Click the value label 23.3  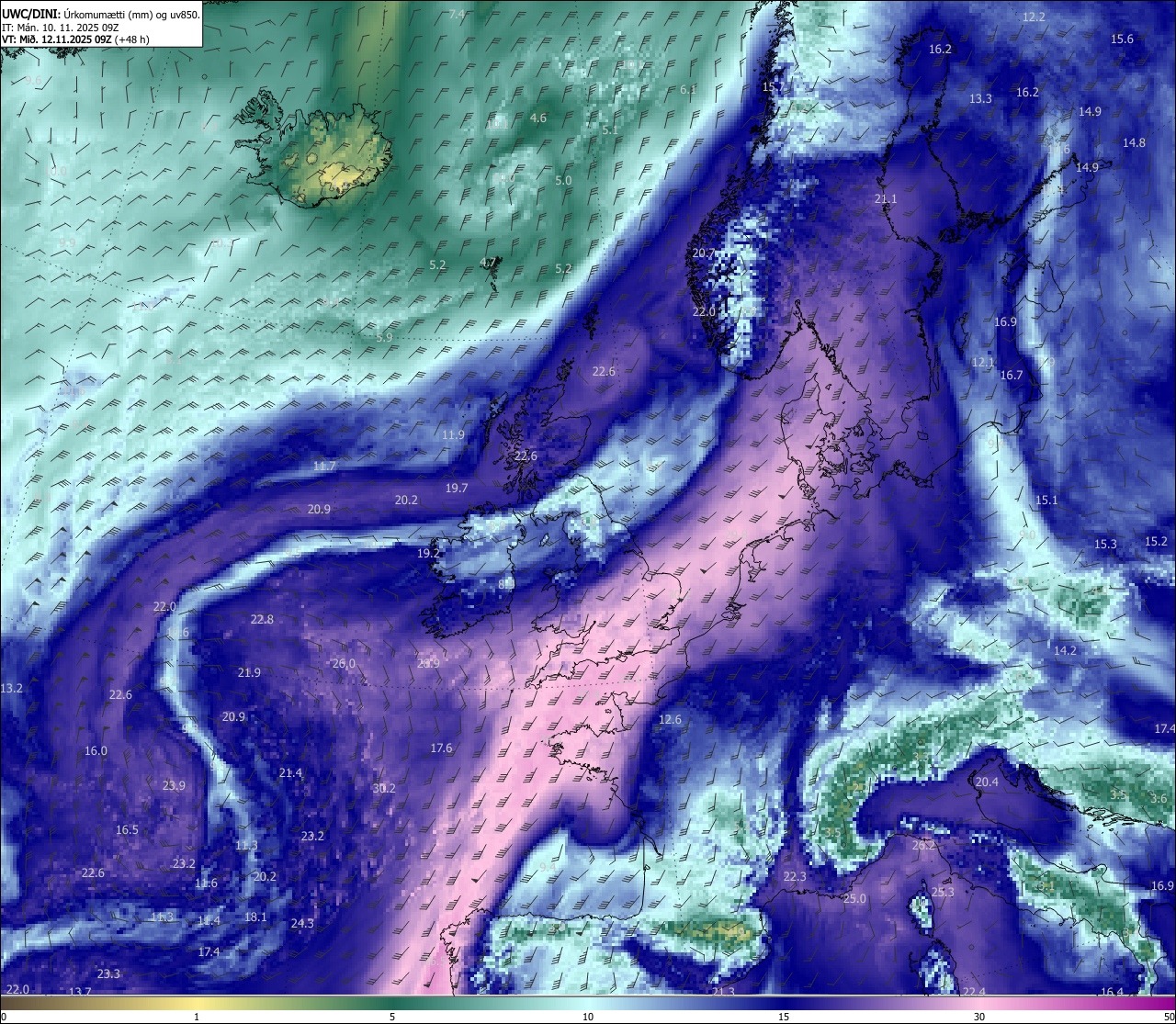tap(108, 973)
